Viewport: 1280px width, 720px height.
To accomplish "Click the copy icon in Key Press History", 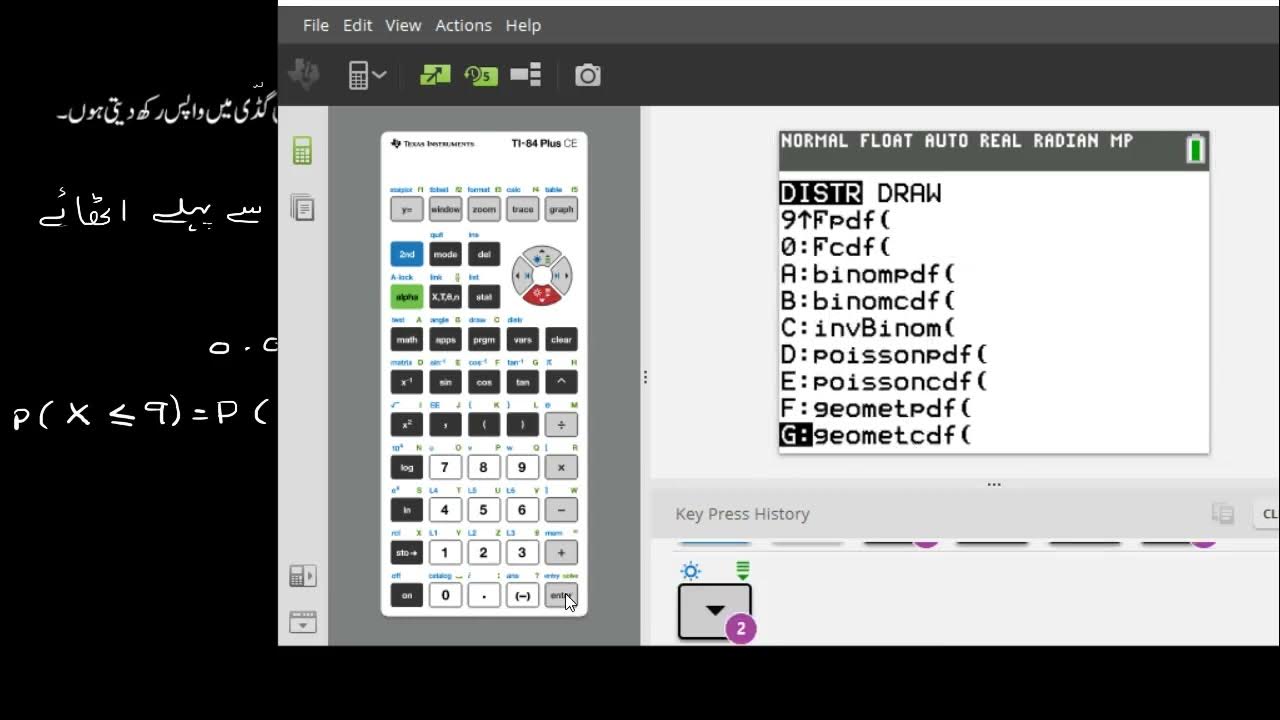I will click(1222, 514).
